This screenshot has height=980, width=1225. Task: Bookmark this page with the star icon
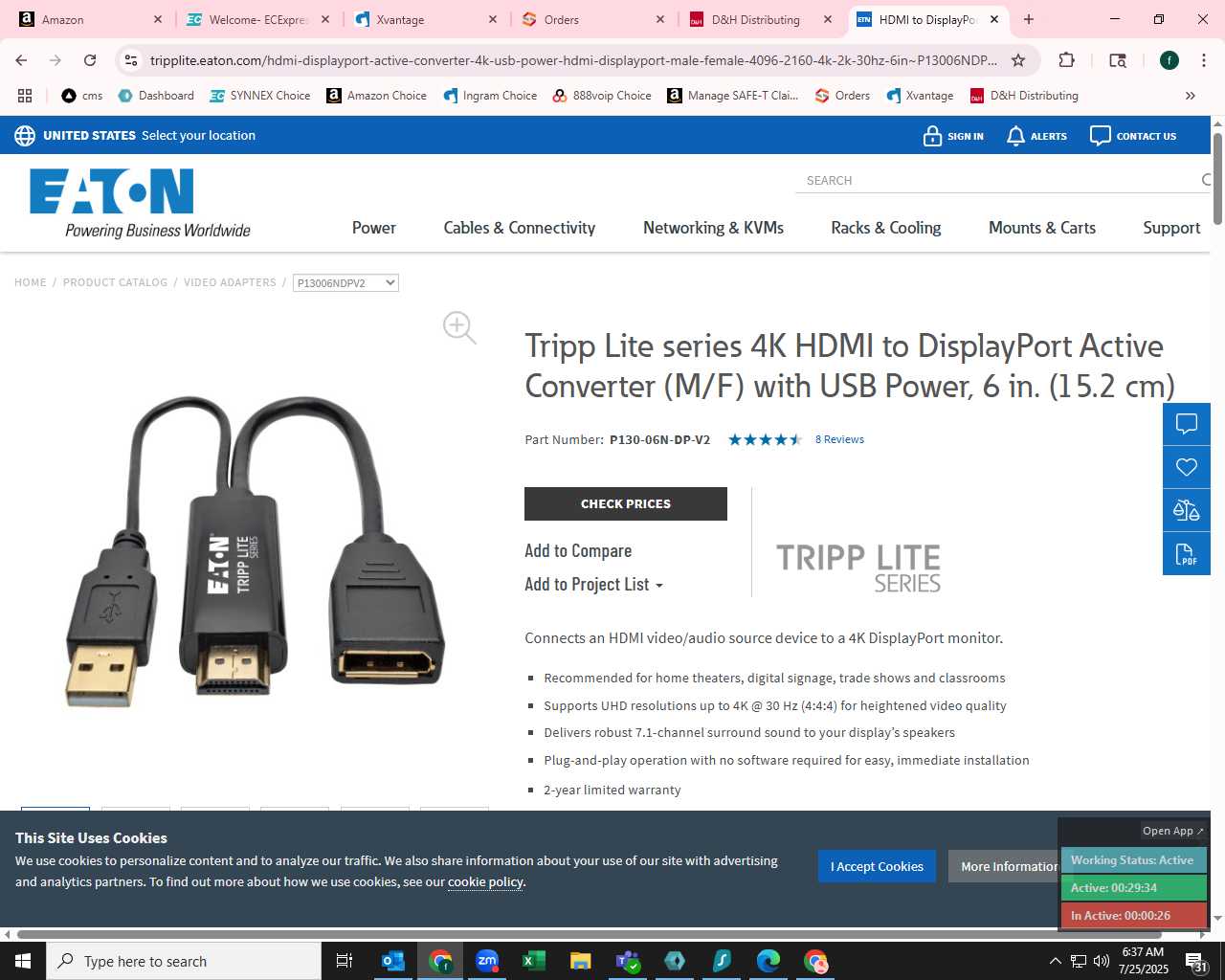1018,60
